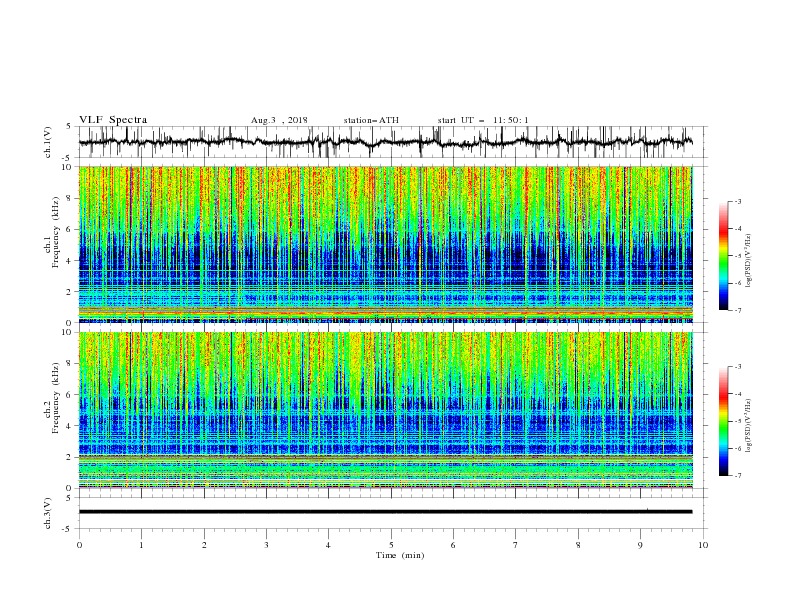Click the "Time (min)" axis title
Image resolution: width=792 pixels, height=612 pixels.
(400, 555)
